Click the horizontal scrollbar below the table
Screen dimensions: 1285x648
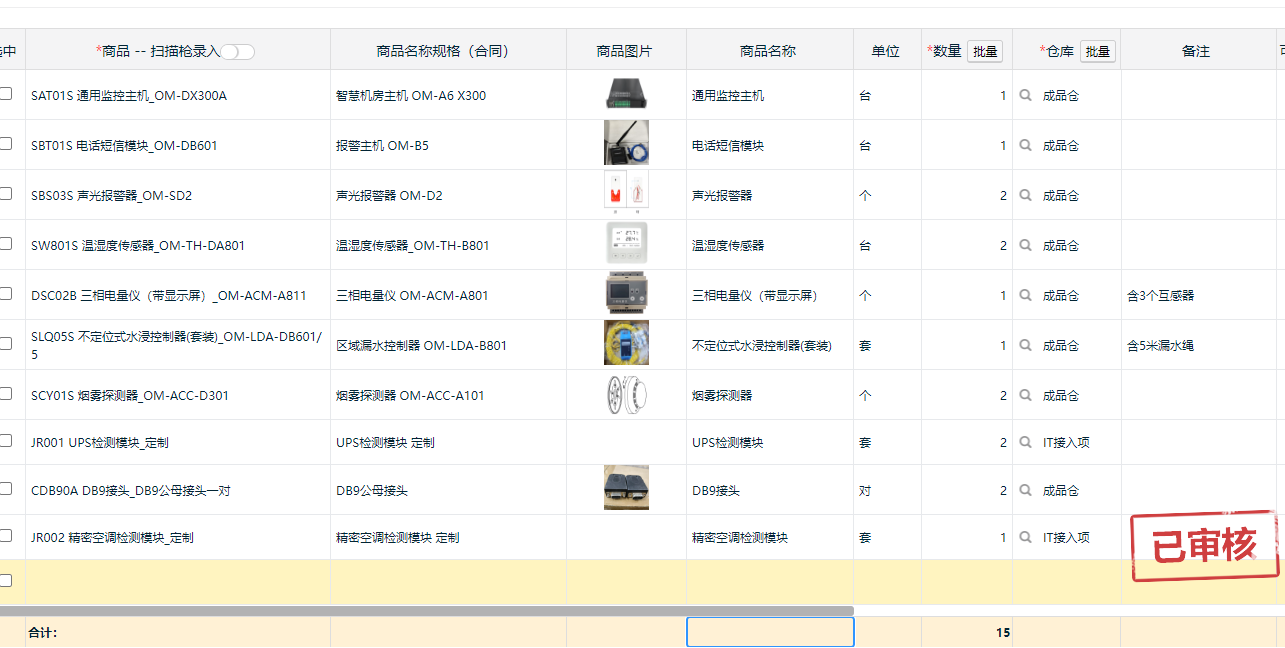coord(427,610)
